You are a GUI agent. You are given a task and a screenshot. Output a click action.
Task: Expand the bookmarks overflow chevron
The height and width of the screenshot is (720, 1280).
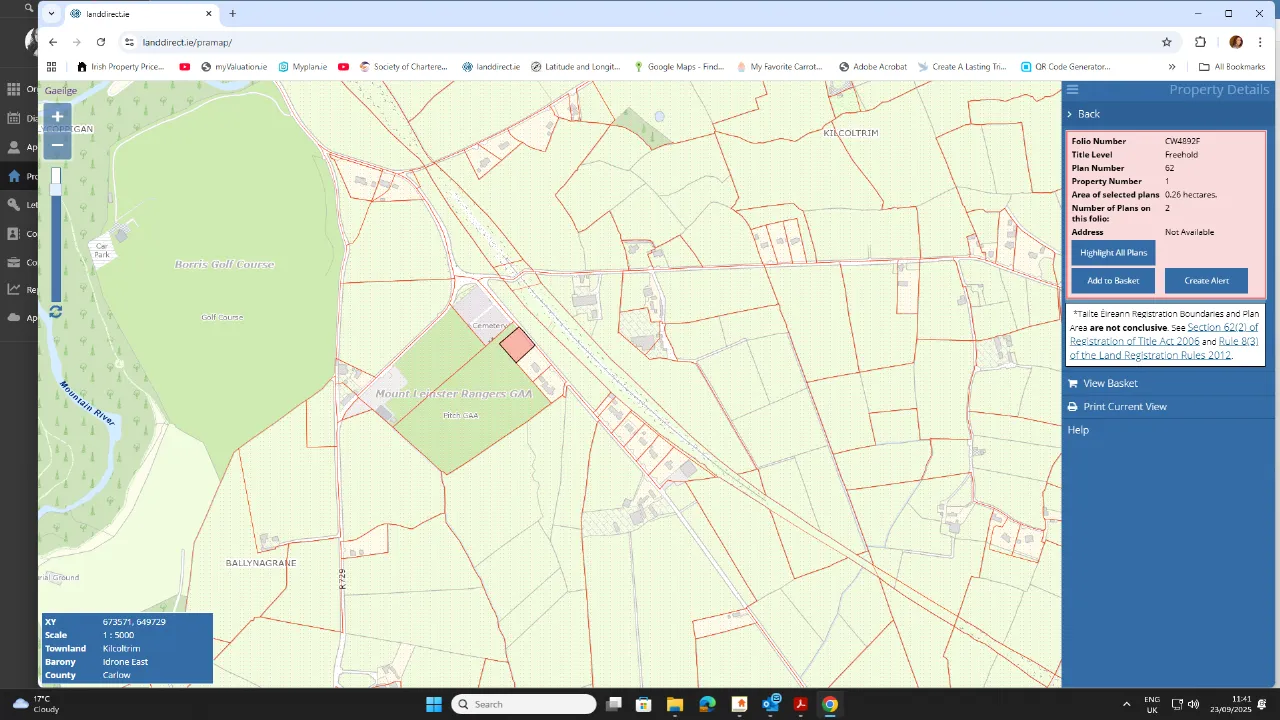click(x=1171, y=66)
